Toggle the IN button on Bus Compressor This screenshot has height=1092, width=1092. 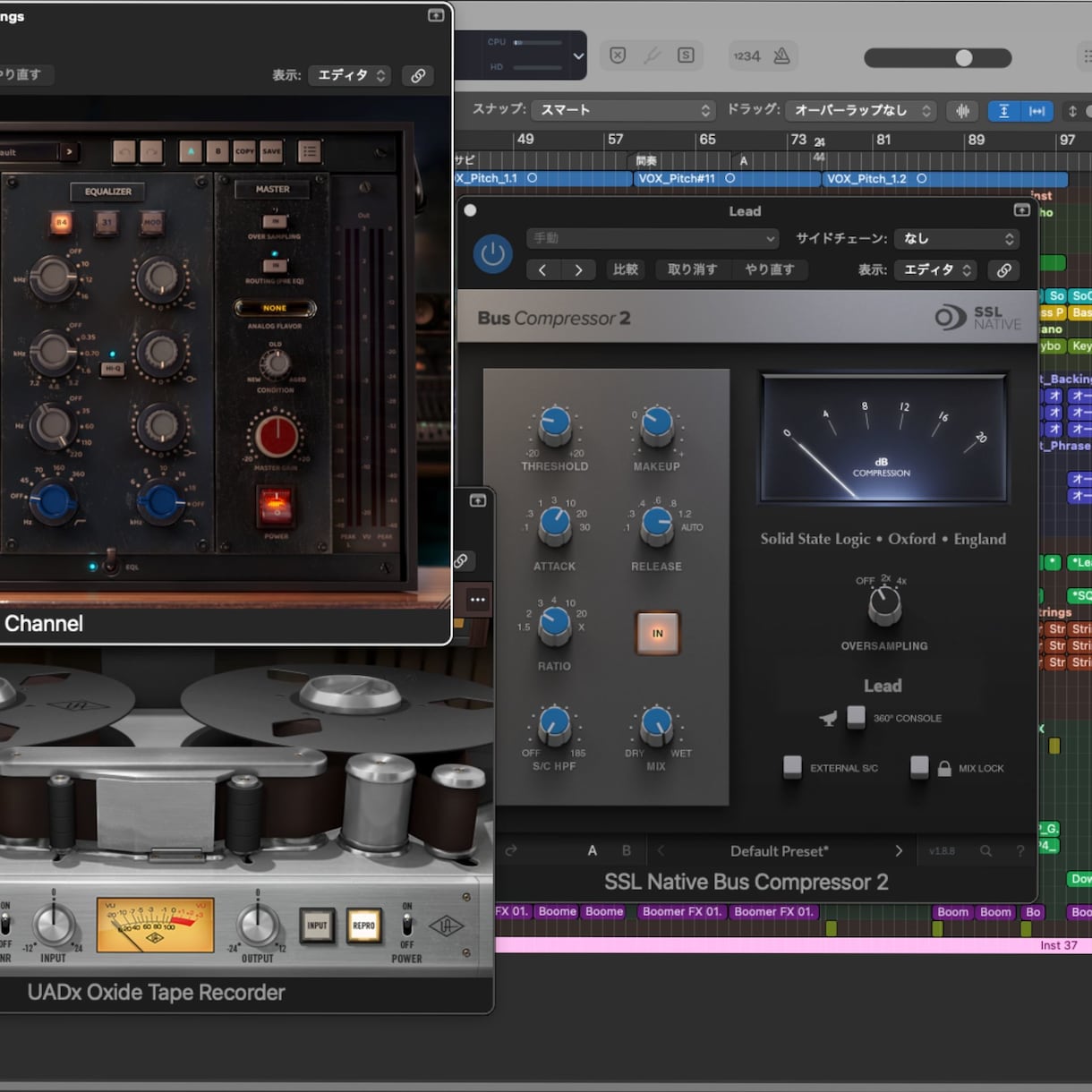658,633
